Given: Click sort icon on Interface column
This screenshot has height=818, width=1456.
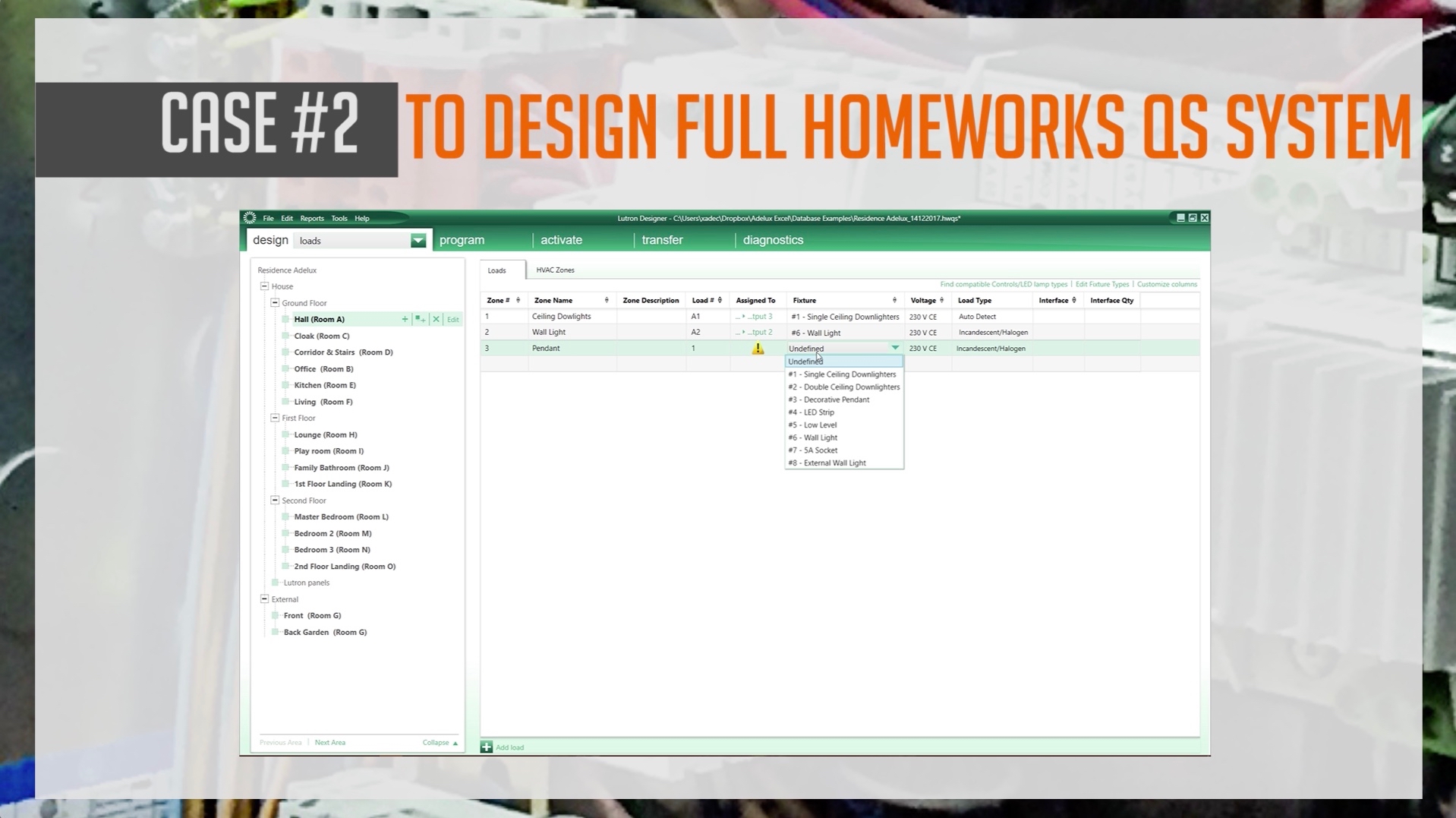Looking at the screenshot, I should coord(1073,301).
